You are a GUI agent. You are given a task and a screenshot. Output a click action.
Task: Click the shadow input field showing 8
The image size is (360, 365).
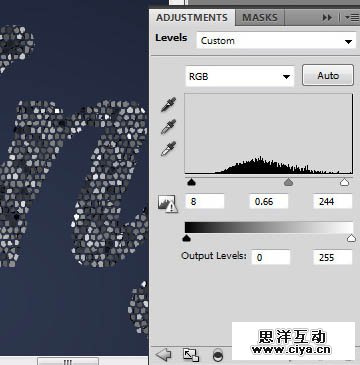(x=205, y=202)
